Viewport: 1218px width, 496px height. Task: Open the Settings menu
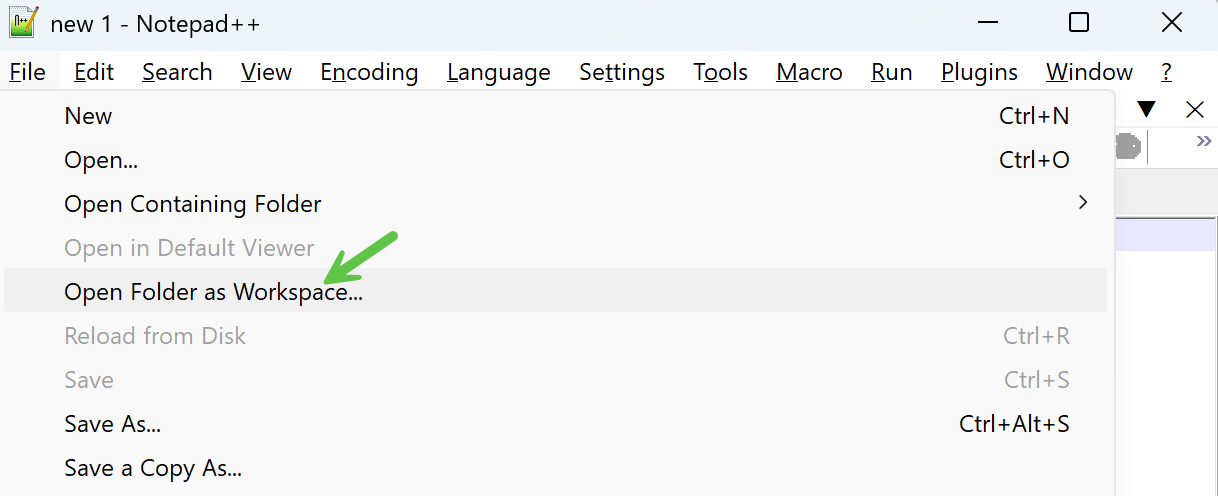click(x=622, y=72)
